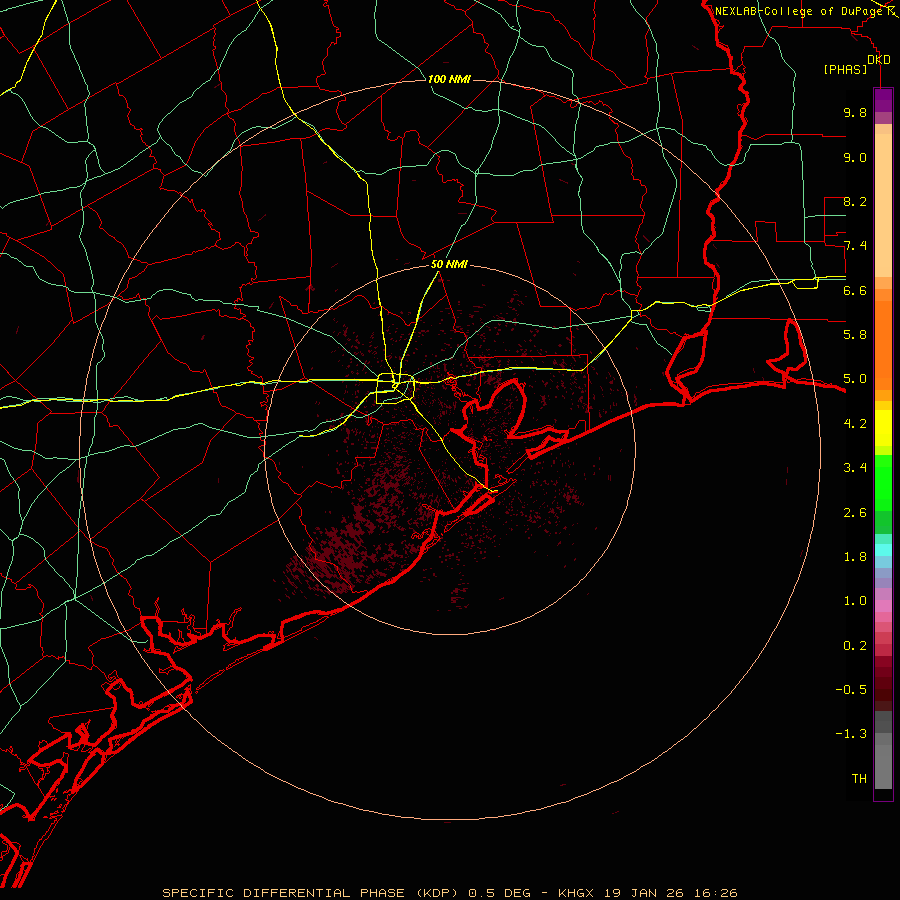The width and height of the screenshot is (900, 900).
Task: Click the -0.5 color scale value
Action: [851, 690]
